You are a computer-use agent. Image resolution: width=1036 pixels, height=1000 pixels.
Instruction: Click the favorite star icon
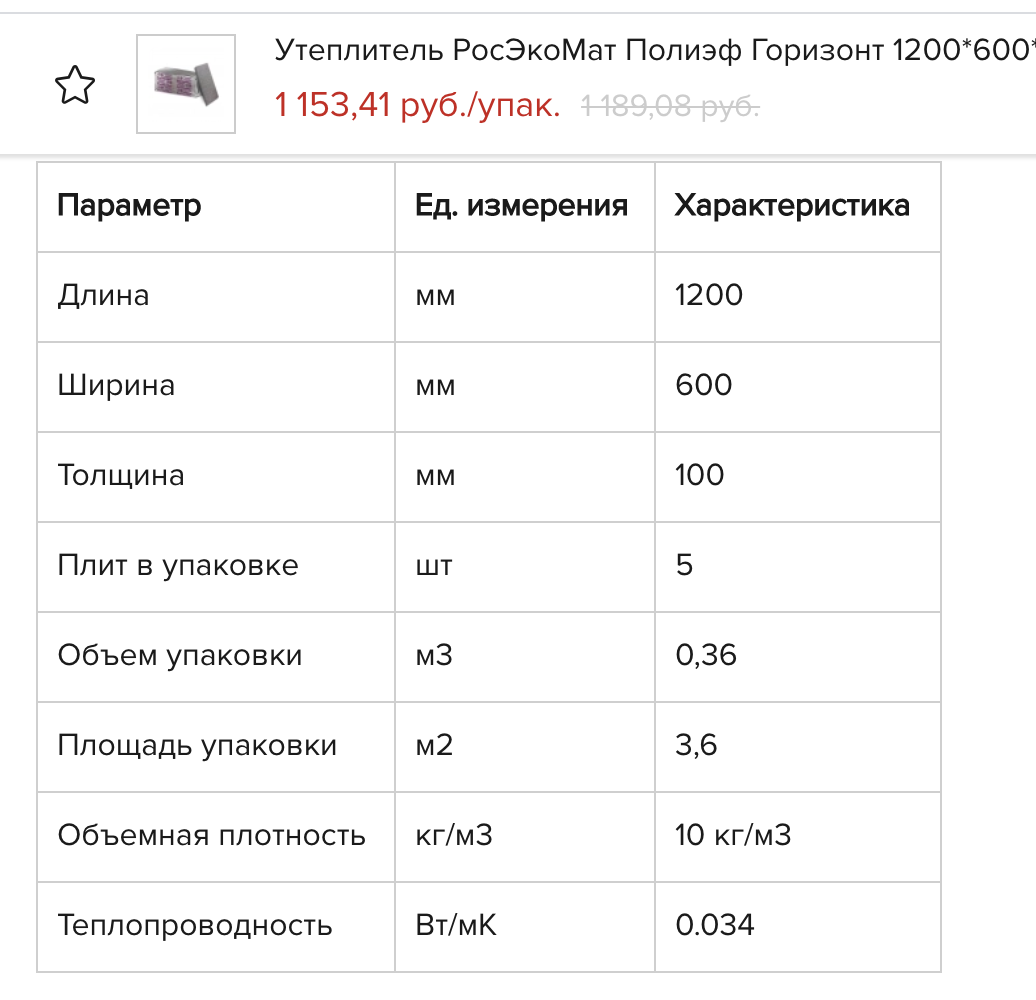point(75,86)
